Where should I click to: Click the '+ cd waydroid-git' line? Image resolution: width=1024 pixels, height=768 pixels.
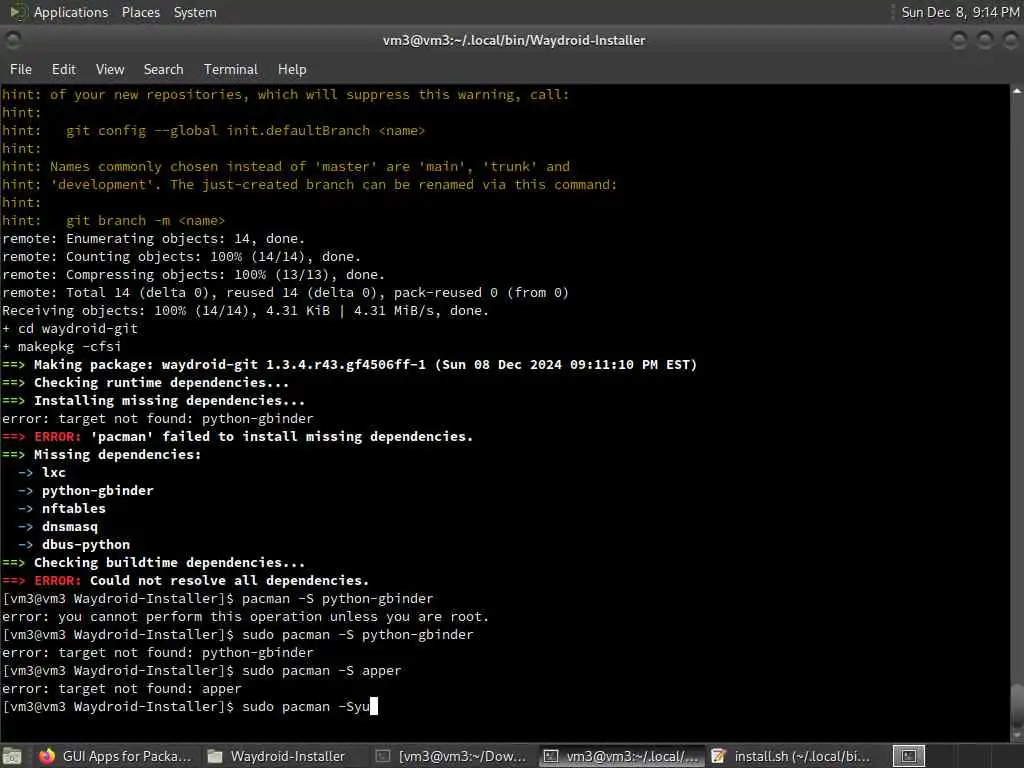70,328
